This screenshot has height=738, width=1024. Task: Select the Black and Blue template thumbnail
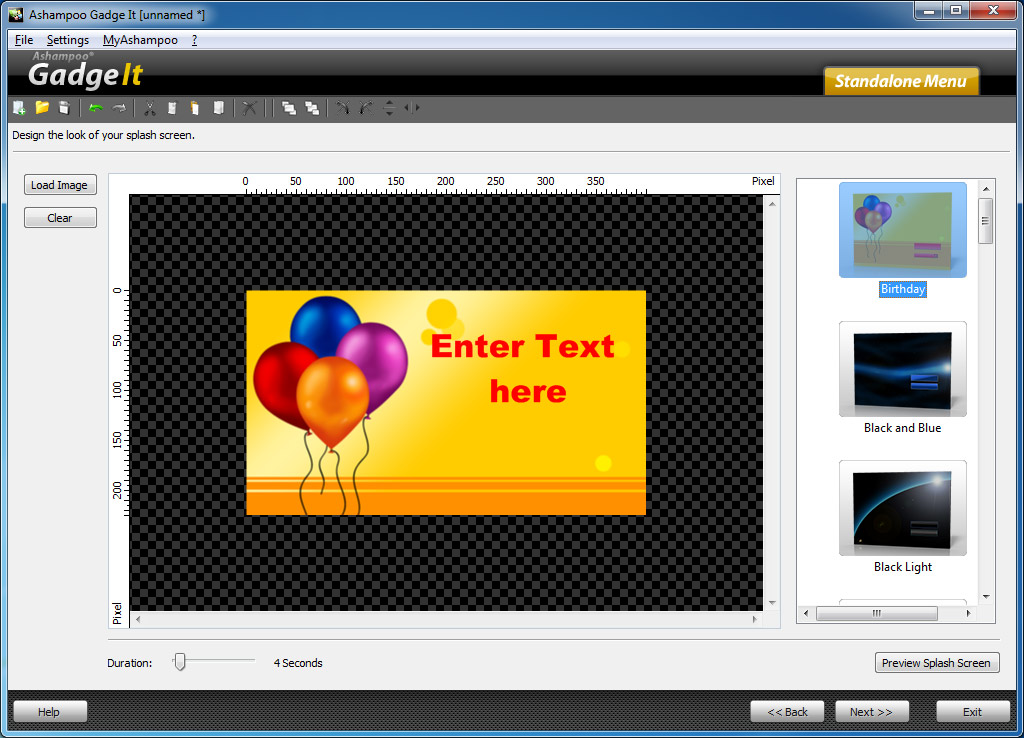click(903, 369)
